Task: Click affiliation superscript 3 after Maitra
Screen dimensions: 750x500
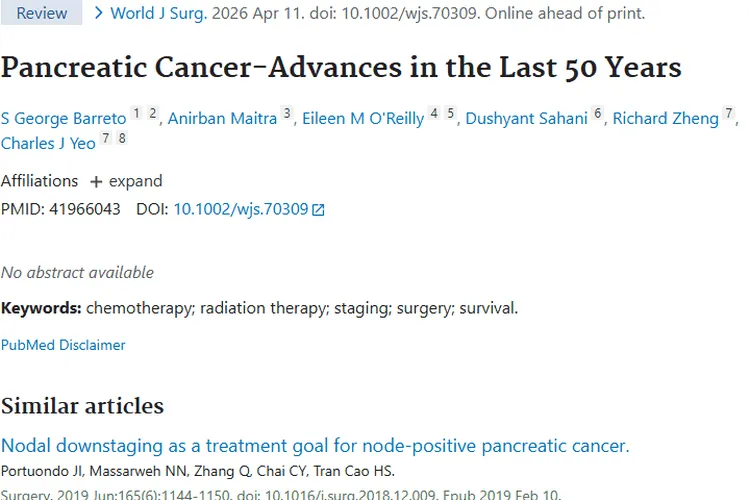Action: click(x=287, y=114)
